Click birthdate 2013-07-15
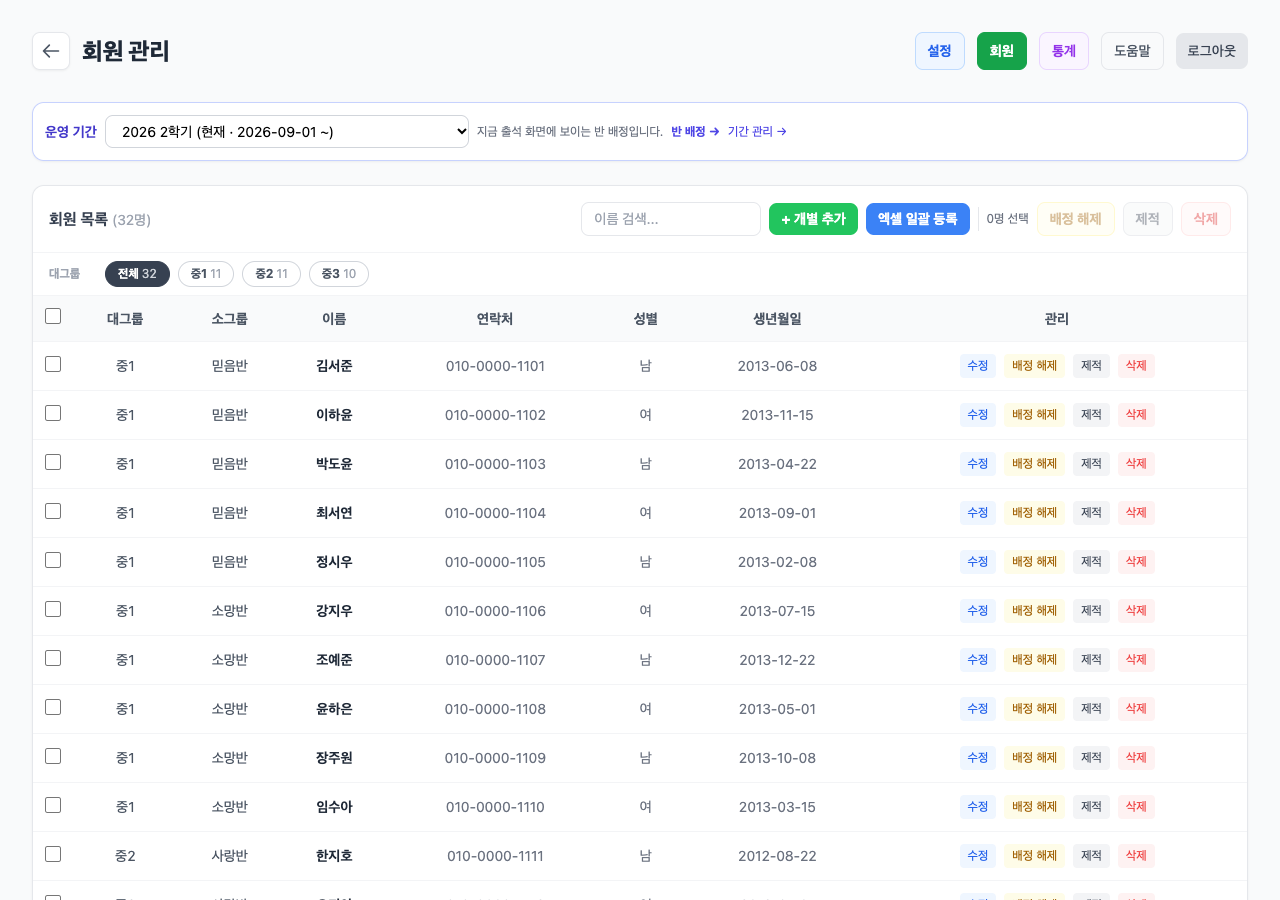 777,611
